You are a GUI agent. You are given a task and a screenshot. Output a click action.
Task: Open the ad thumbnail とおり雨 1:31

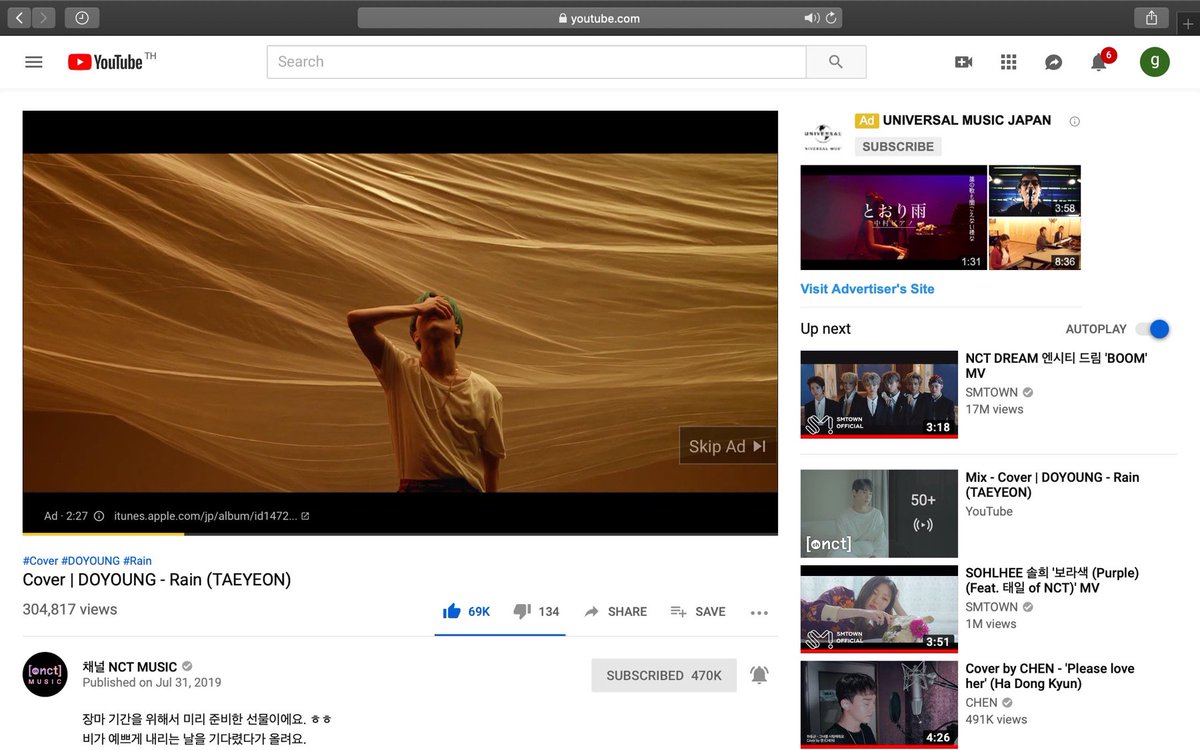point(893,217)
